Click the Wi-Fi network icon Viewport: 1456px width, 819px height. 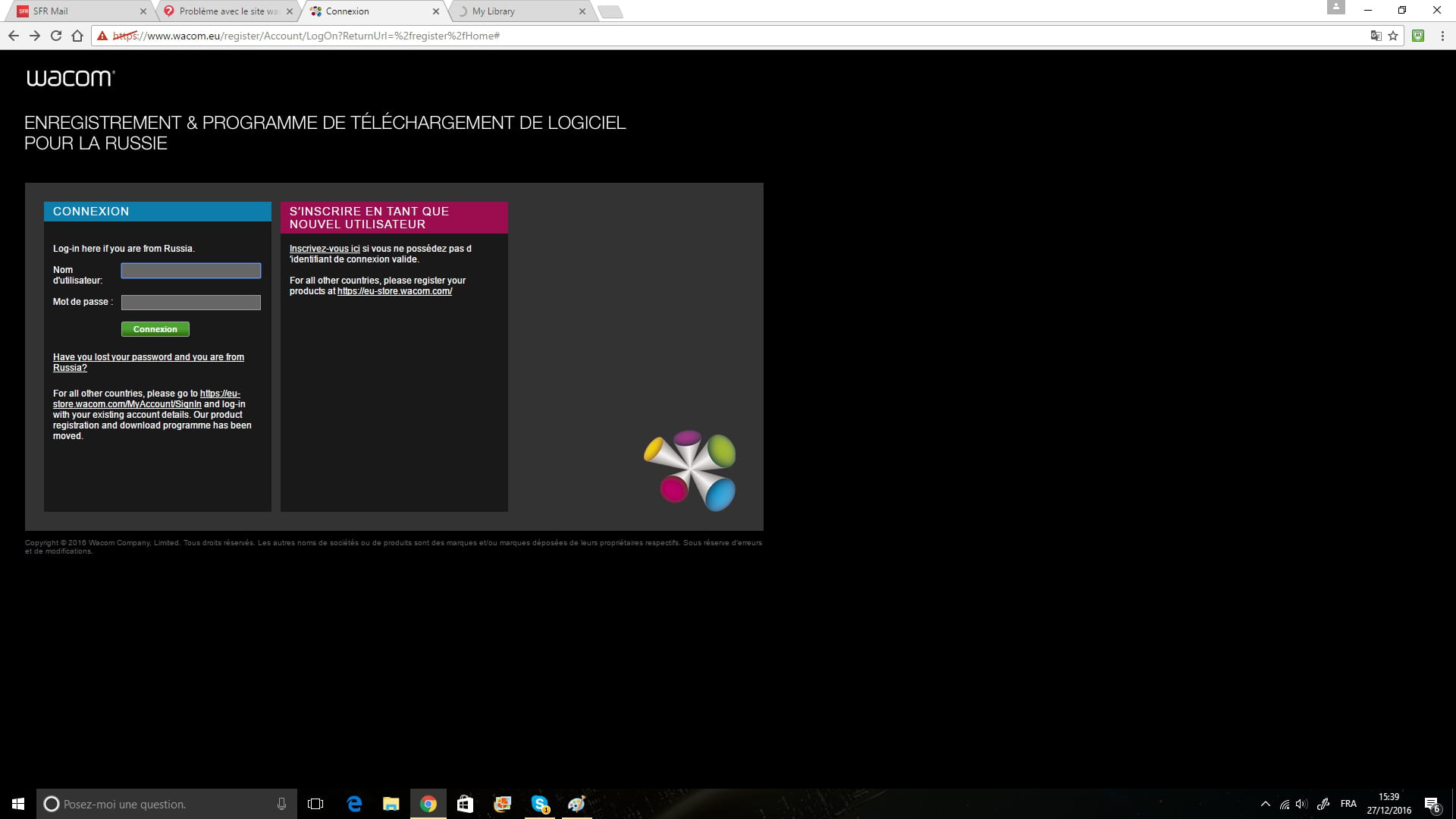click(x=1285, y=804)
